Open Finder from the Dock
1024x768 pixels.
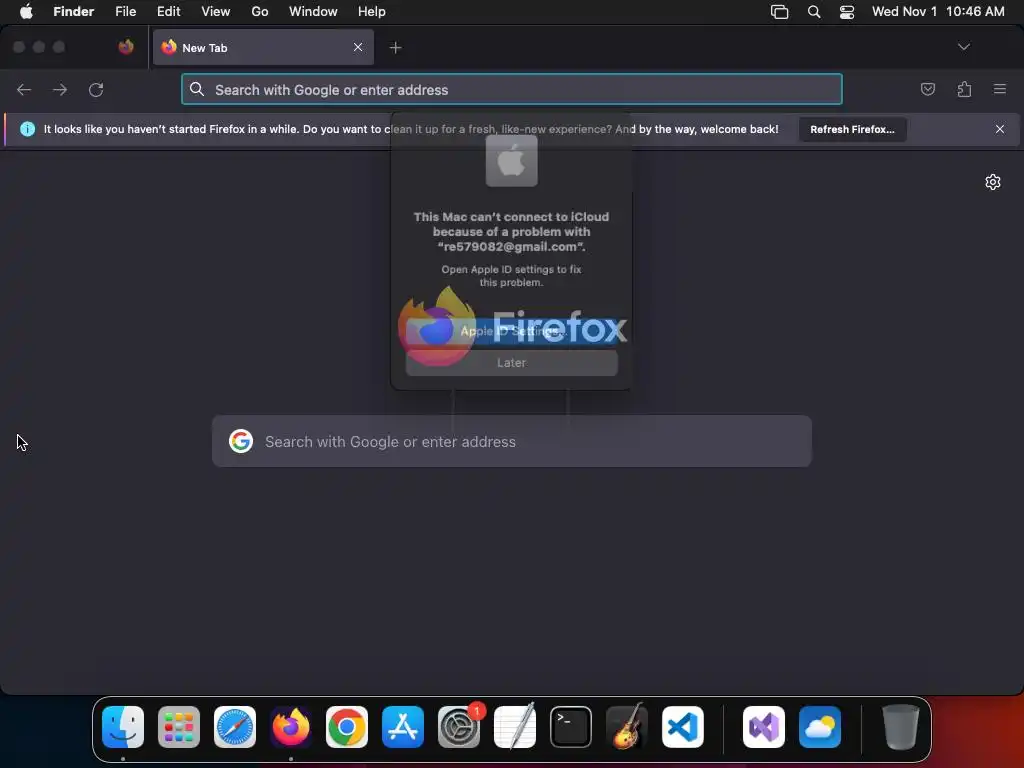123,727
